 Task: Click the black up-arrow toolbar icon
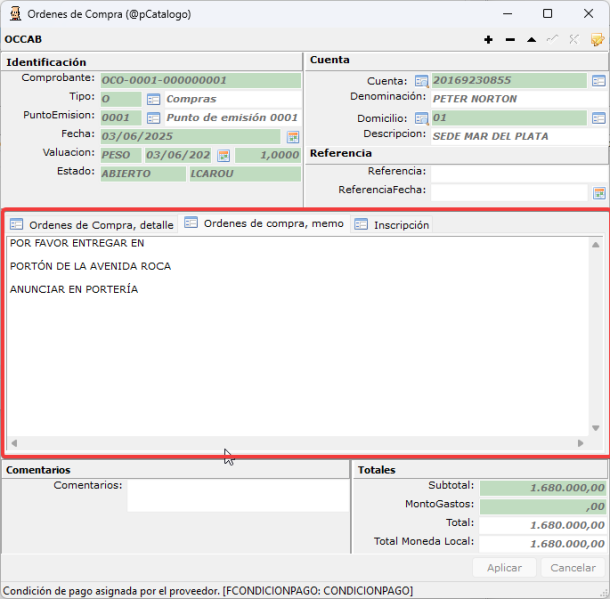(x=531, y=40)
